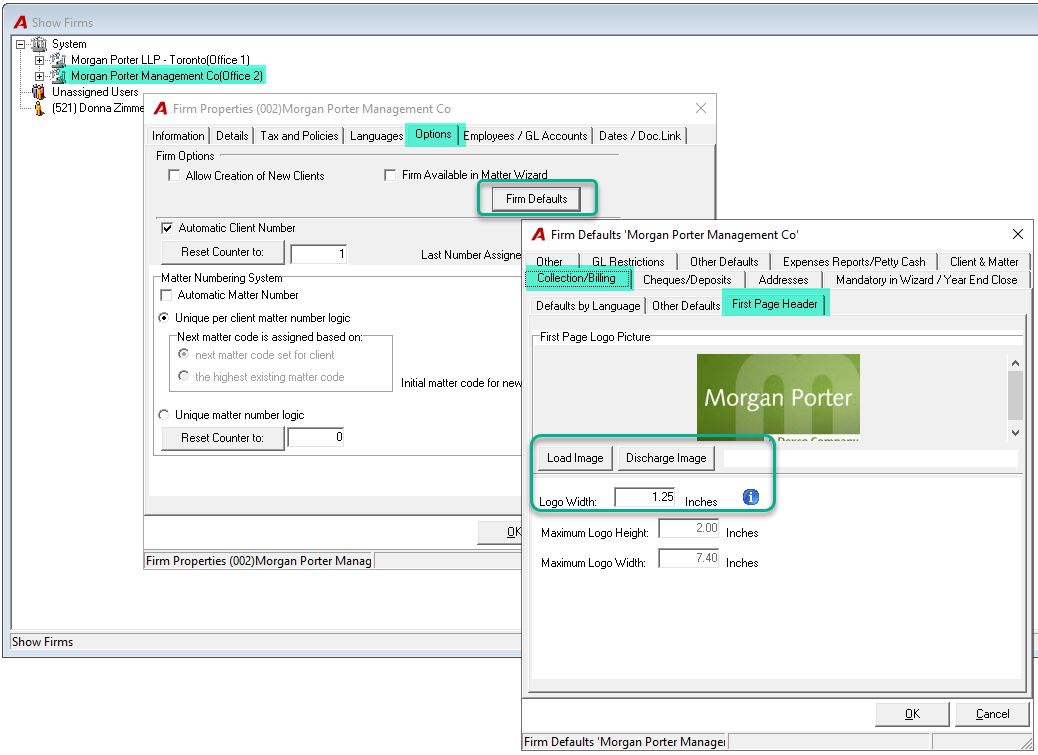The height and width of the screenshot is (755, 1038).
Task: Open the Dates / Doc.Link tab
Action: (x=639, y=136)
